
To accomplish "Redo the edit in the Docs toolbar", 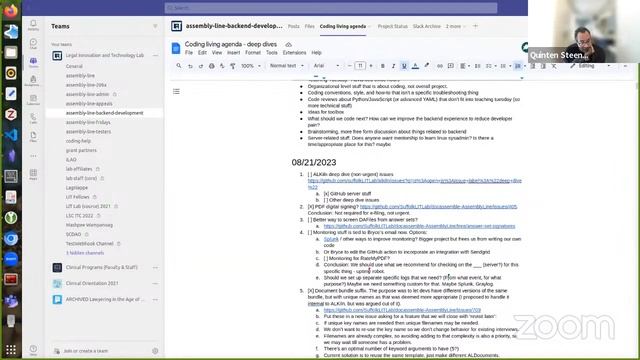I will click(201, 66).
